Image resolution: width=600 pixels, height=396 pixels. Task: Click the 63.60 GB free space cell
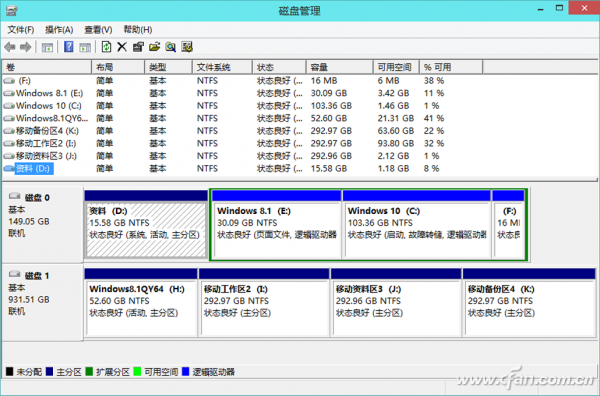[396, 131]
